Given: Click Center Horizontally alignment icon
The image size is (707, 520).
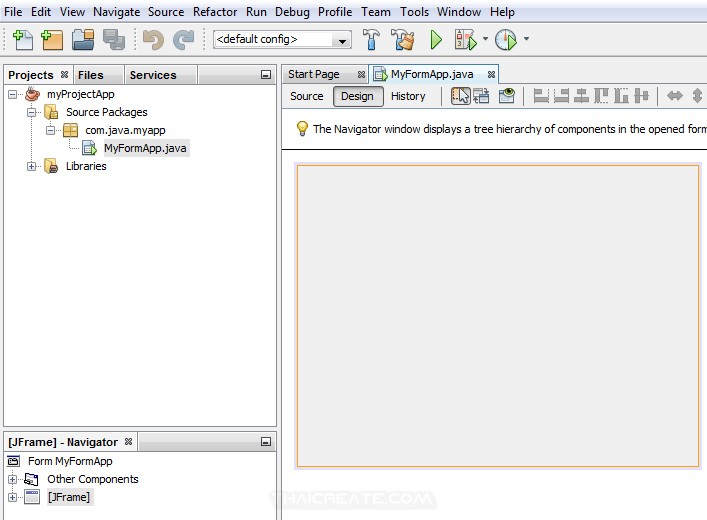Looking at the screenshot, I should click(x=581, y=96).
